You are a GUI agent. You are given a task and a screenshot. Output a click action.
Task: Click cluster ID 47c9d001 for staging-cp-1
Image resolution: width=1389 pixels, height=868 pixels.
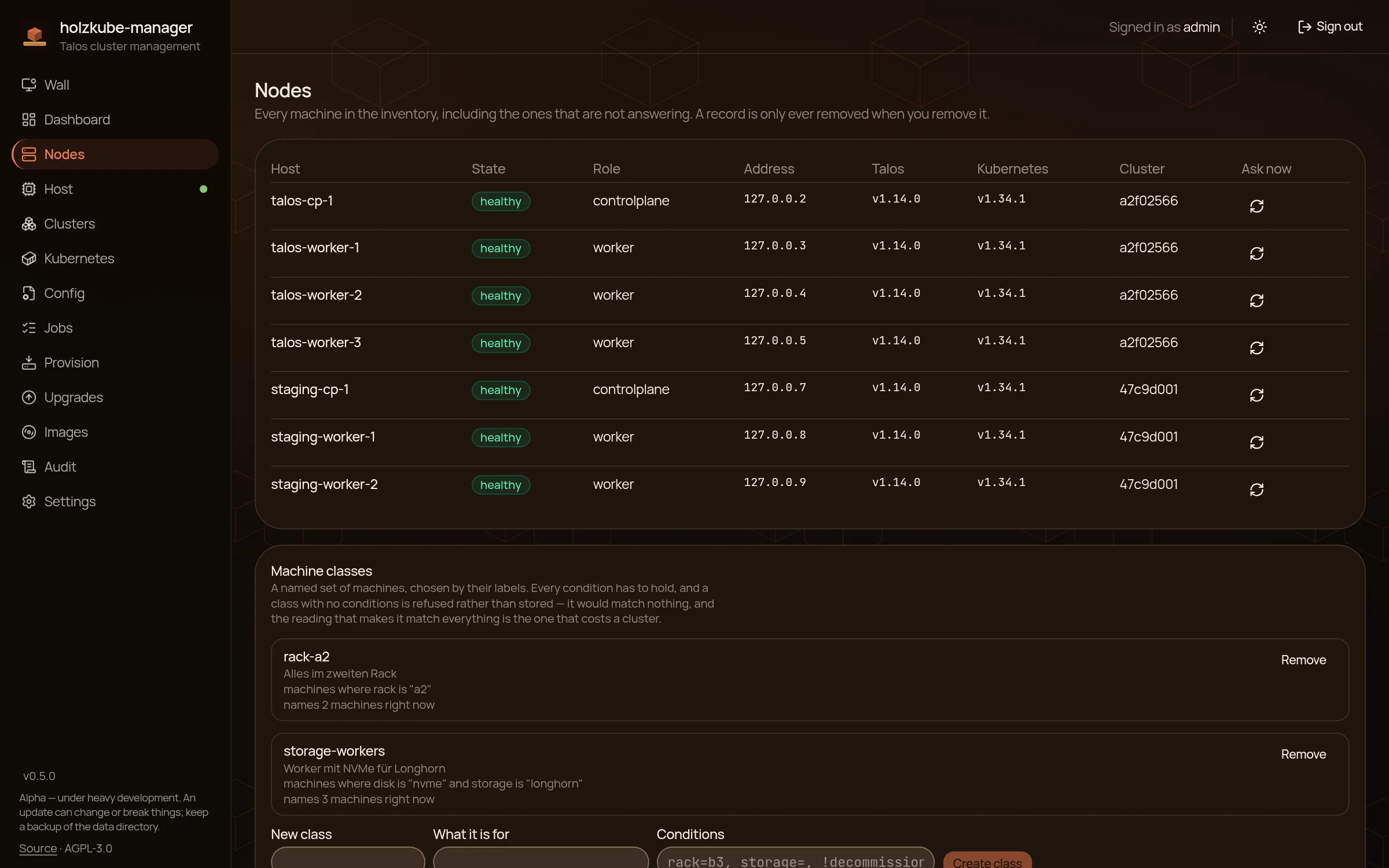1149,389
